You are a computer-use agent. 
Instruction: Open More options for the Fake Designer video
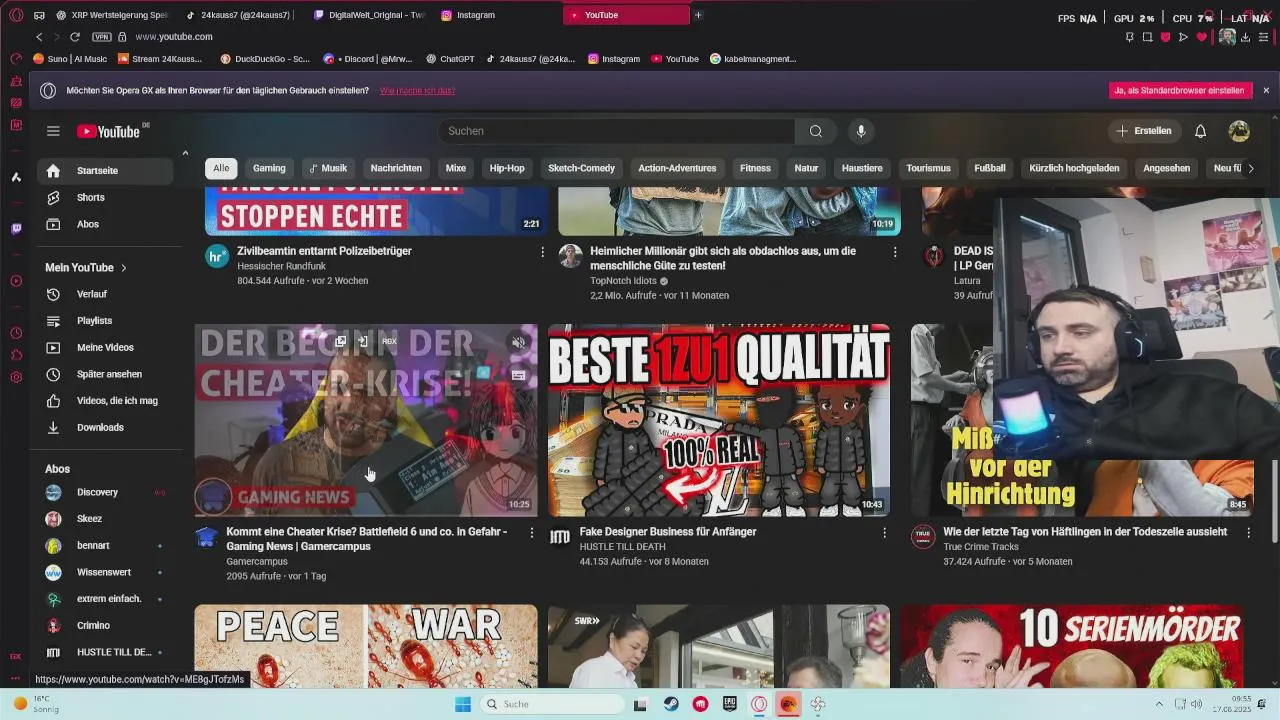tap(884, 533)
